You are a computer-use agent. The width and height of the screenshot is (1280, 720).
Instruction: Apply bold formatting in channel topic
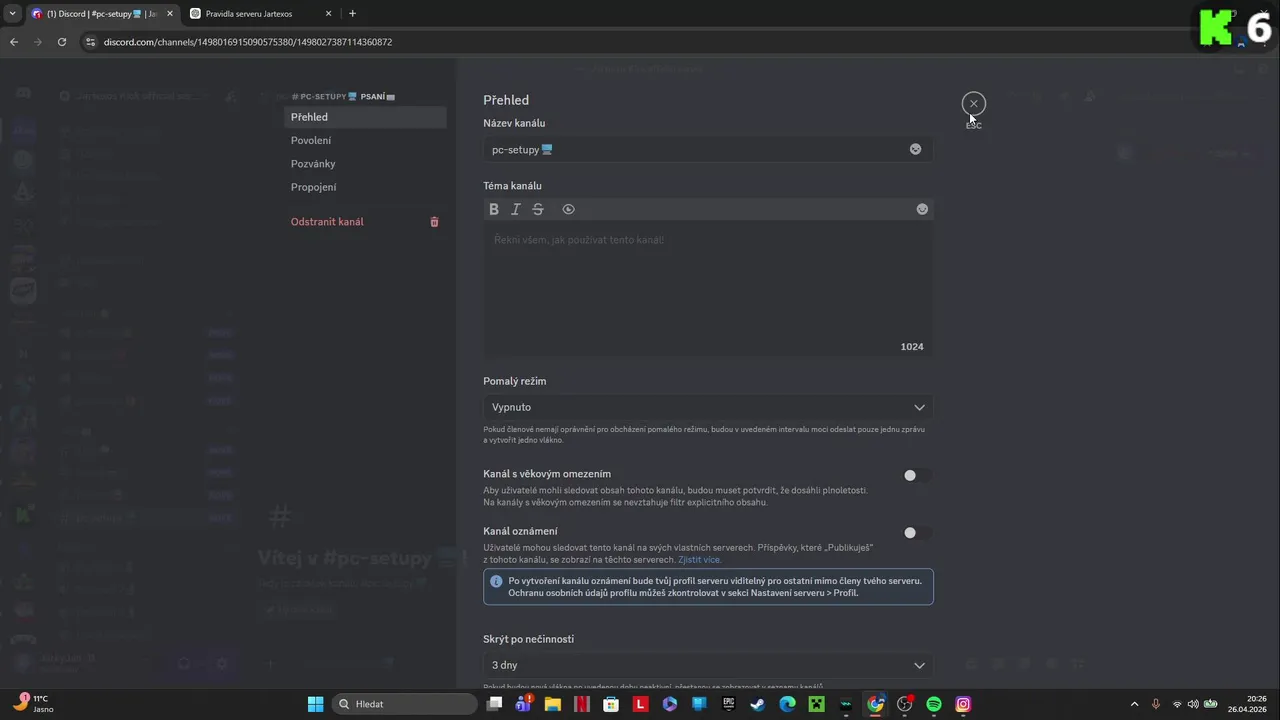pyautogui.click(x=494, y=209)
